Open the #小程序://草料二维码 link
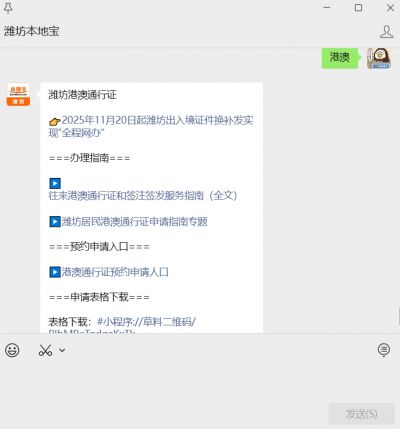This screenshot has width=400, height=429. pos(146,322)
